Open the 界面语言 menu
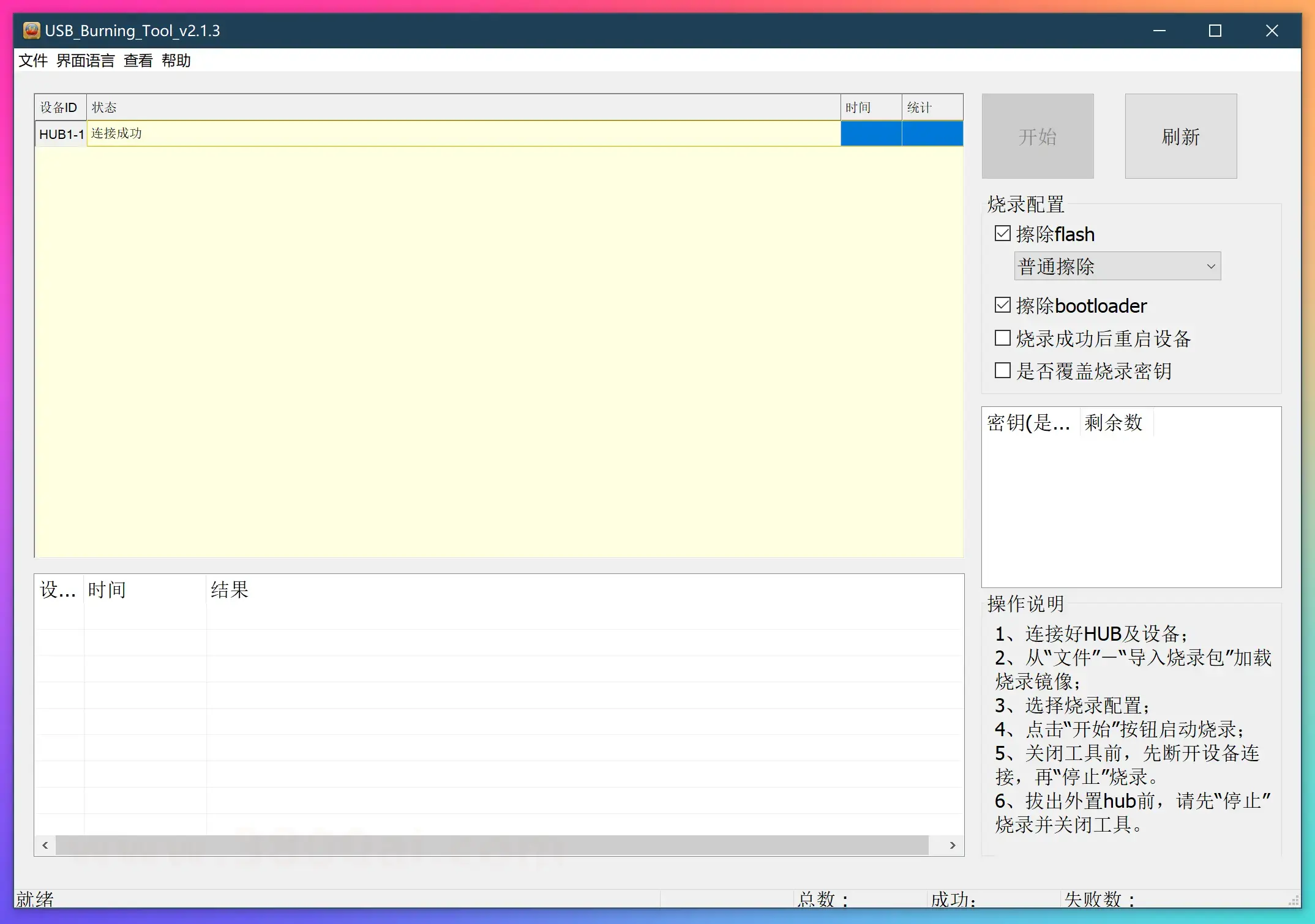 tap(84, 60)
